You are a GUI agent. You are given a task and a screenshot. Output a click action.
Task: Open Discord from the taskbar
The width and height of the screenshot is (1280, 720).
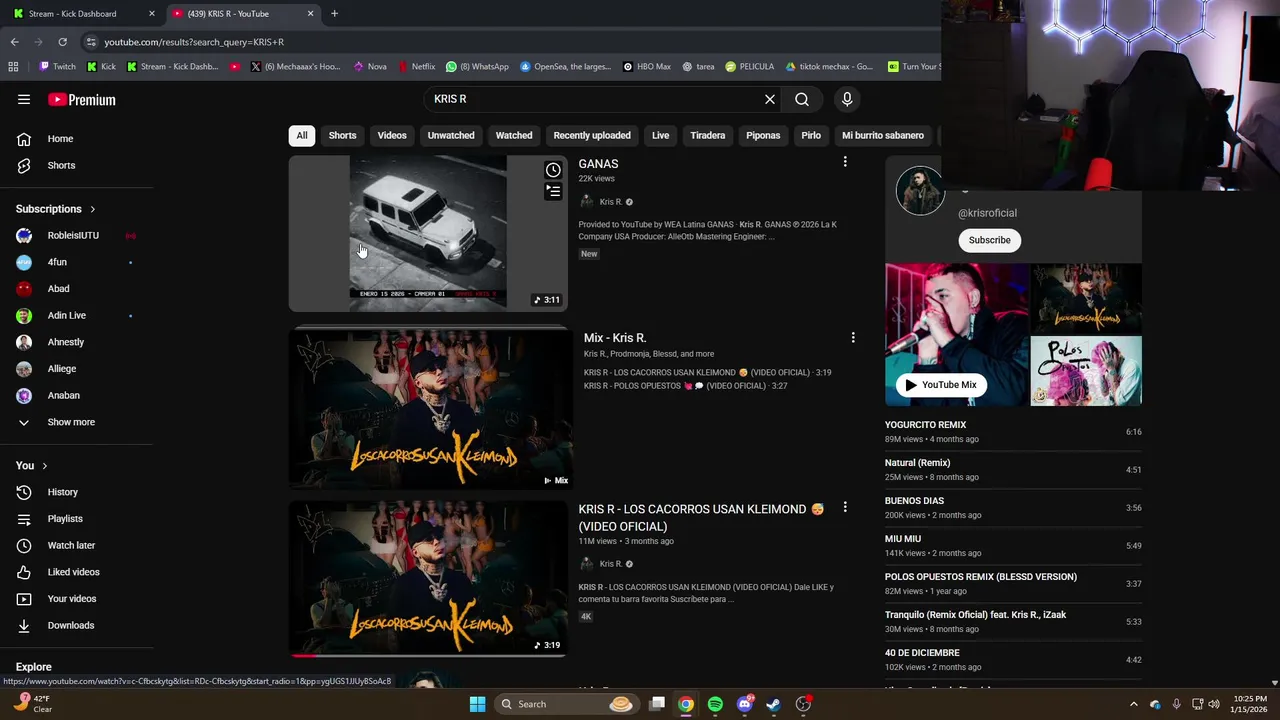coord(744,704)
